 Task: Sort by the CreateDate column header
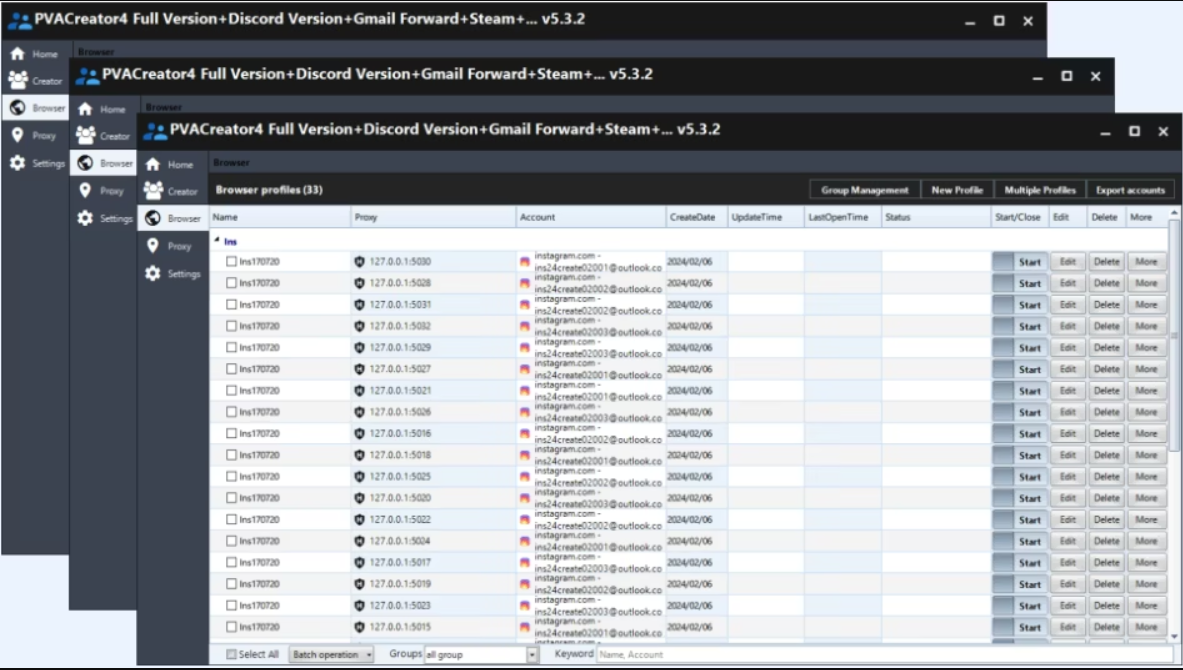pos(696,217)
